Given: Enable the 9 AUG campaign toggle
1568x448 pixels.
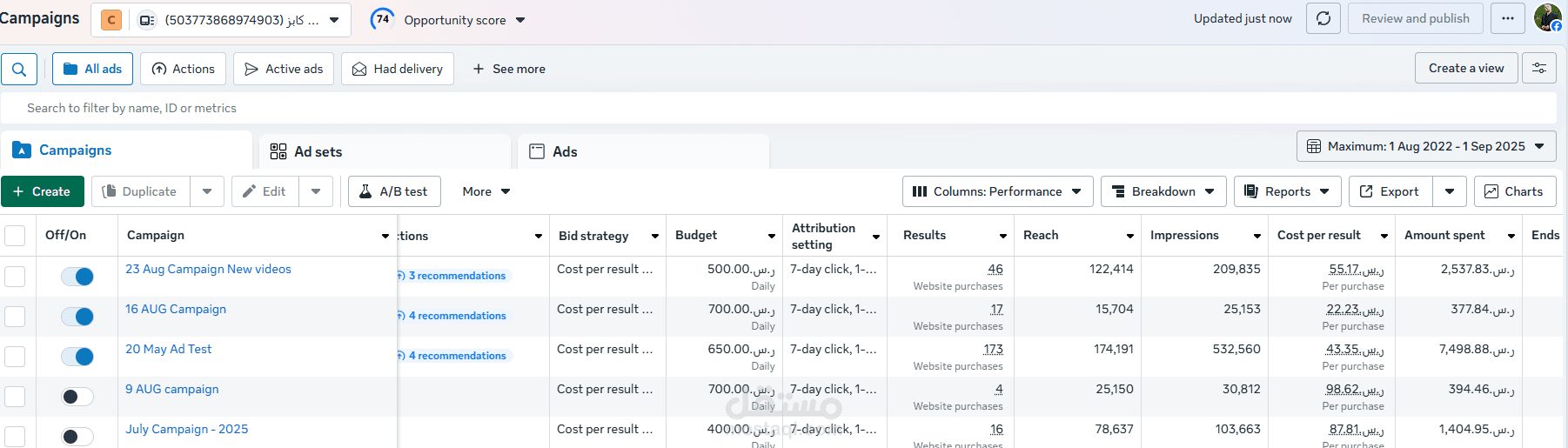Looking at the screenshot, I should click(x=77, y=397).
